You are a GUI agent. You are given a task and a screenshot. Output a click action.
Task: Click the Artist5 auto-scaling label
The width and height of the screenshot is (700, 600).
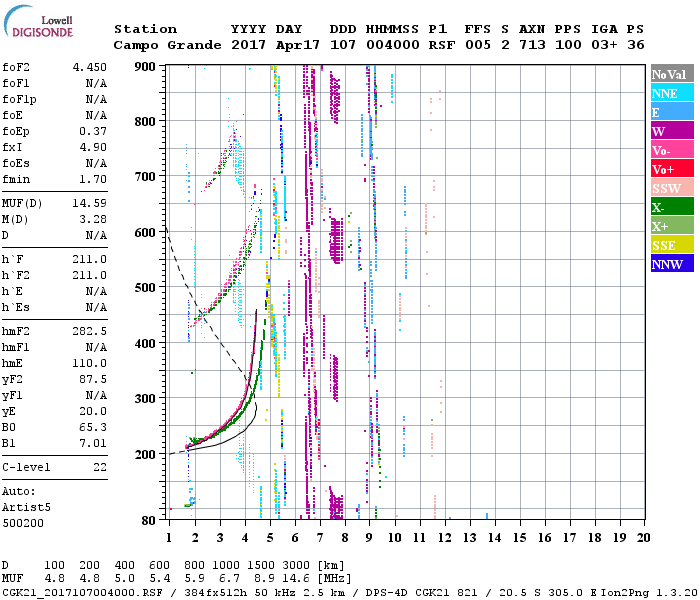[26, 508]
